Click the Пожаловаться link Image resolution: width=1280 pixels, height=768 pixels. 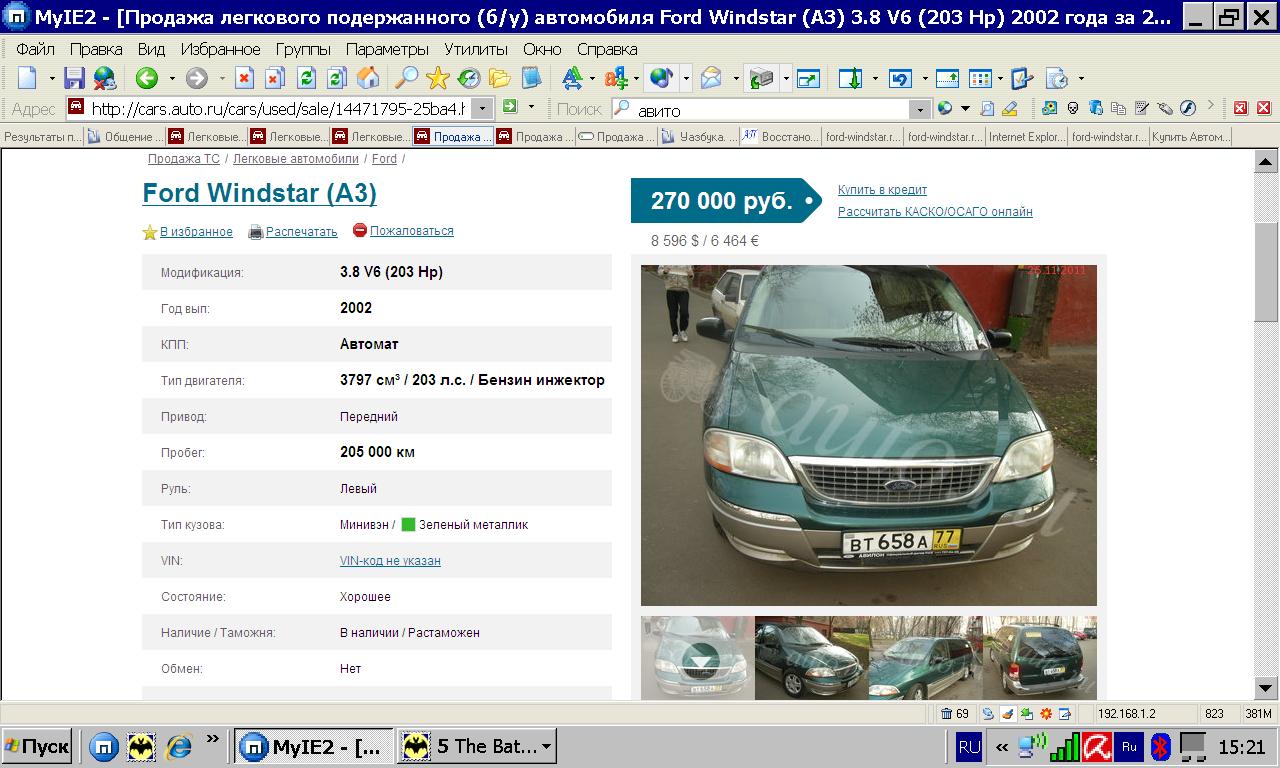[x=412, y=231]
